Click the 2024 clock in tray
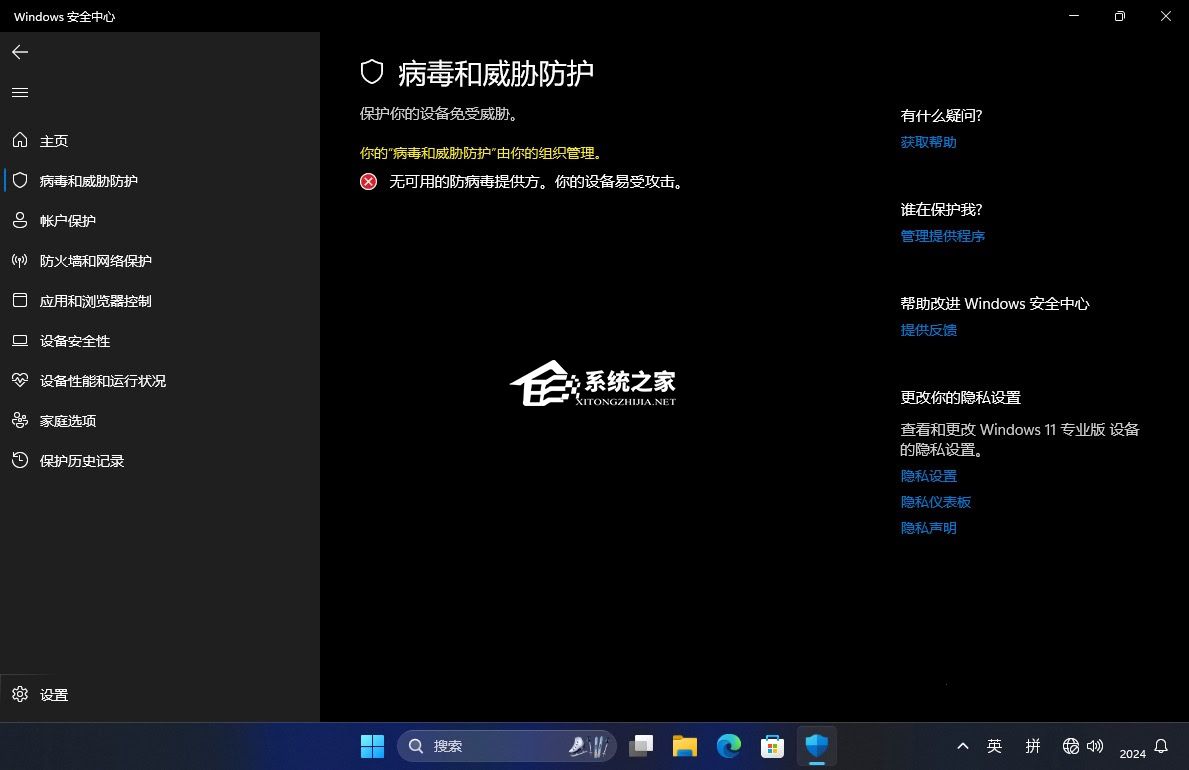 1132,753
